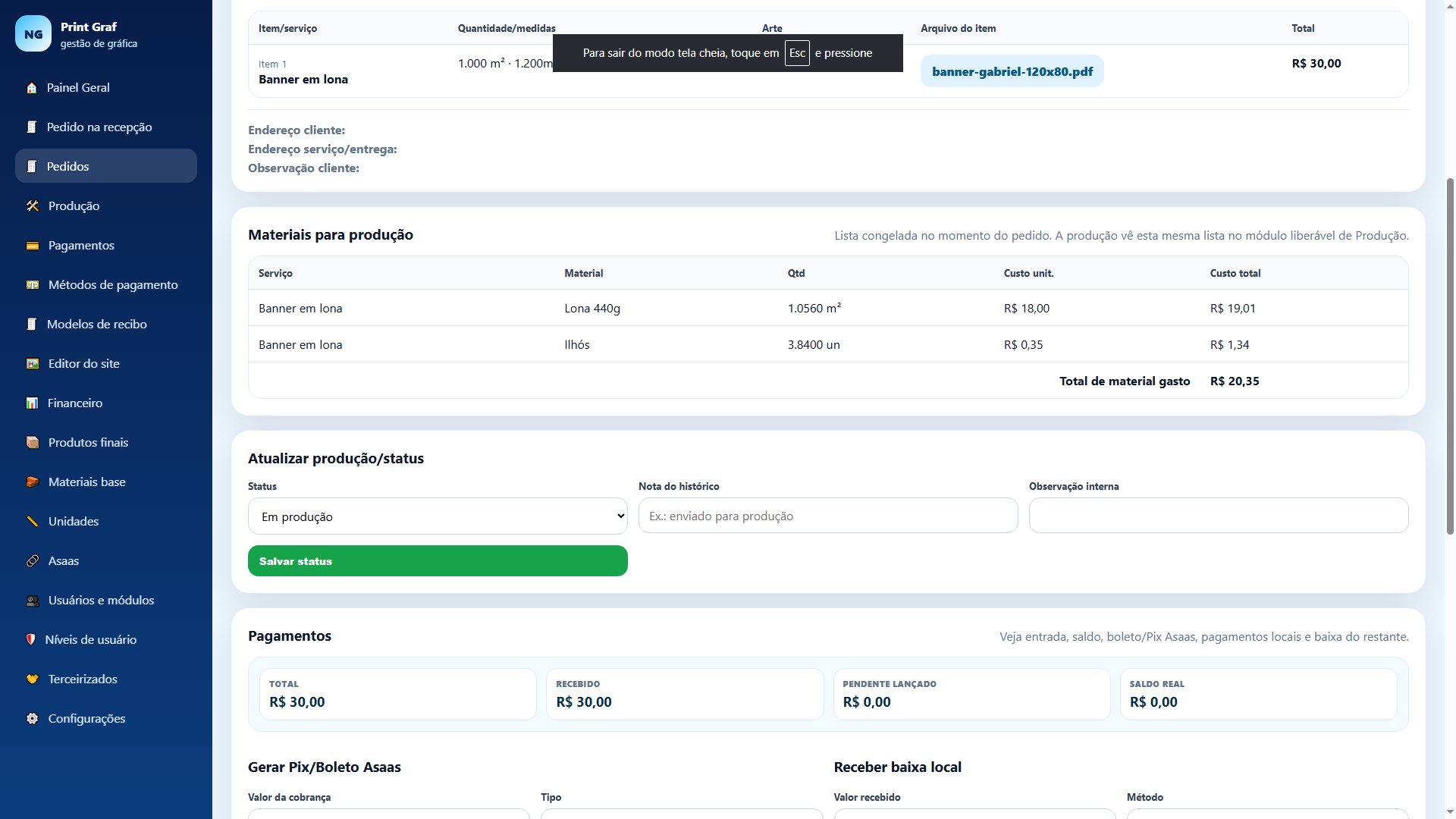This screenshot has height=819, width=1456.
Task: Expand the Status dropdown Em produção
Action: [438, 516]
